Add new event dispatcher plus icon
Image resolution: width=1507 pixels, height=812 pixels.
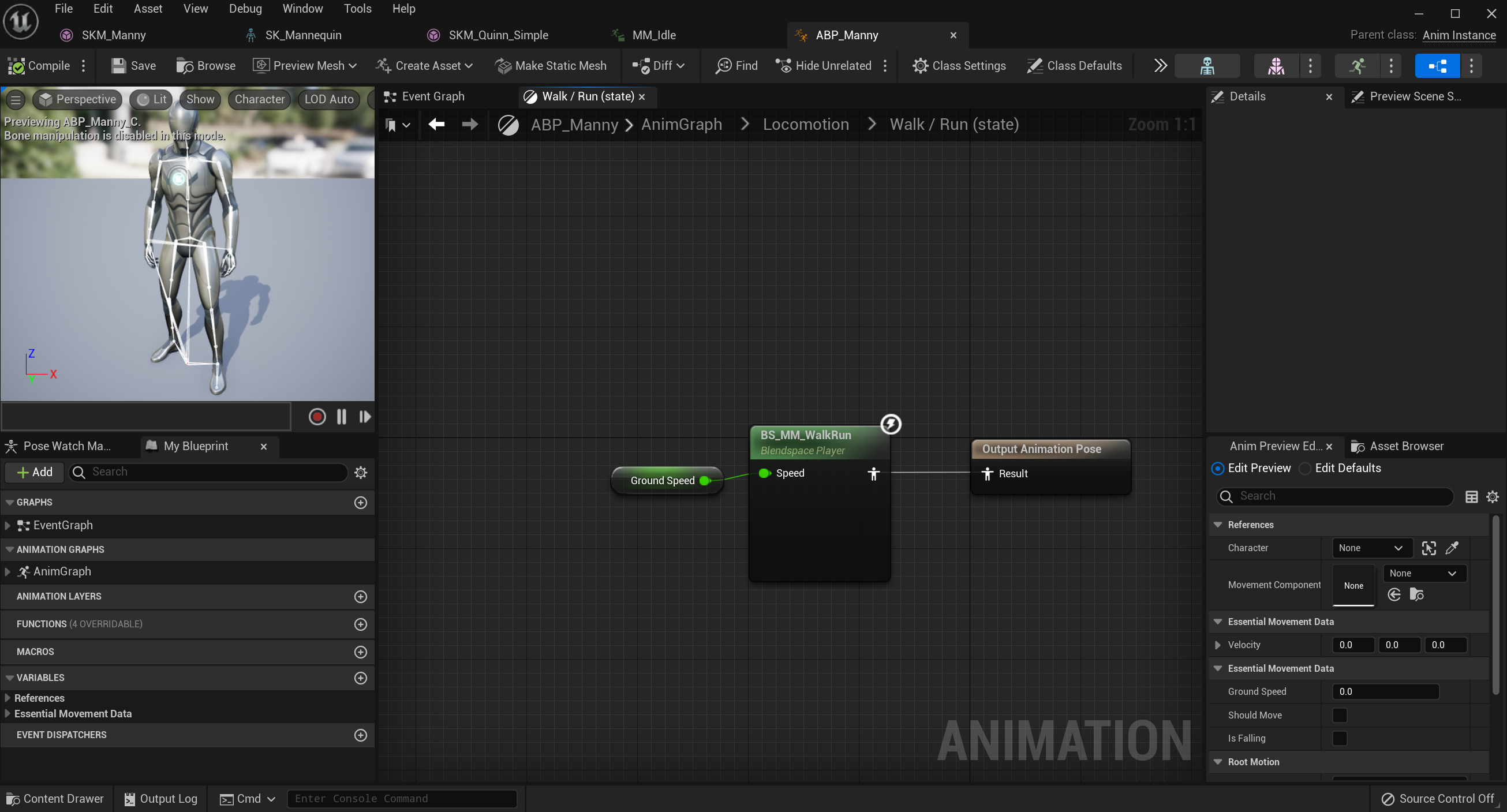coord(361,735)
